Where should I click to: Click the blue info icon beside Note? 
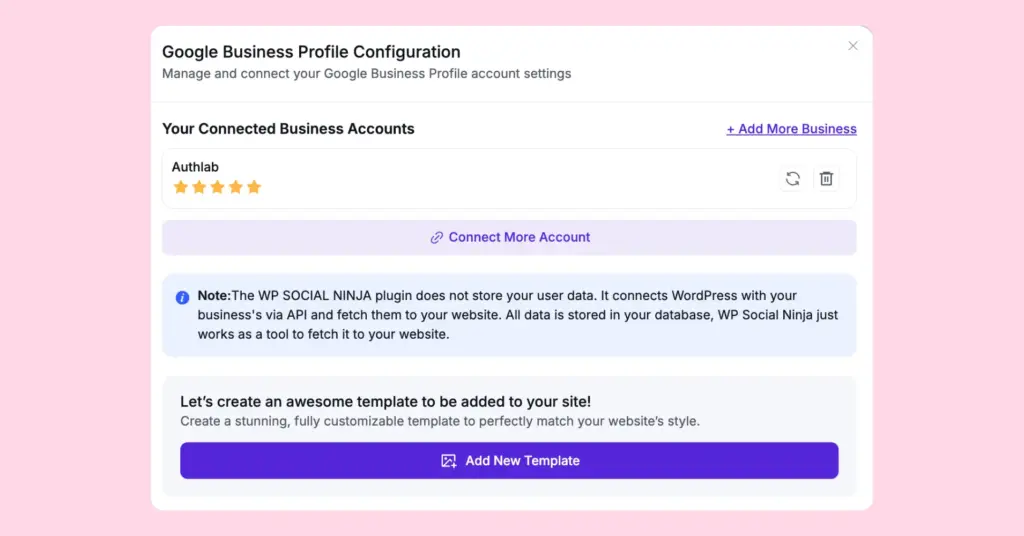(x=182, y=297)
